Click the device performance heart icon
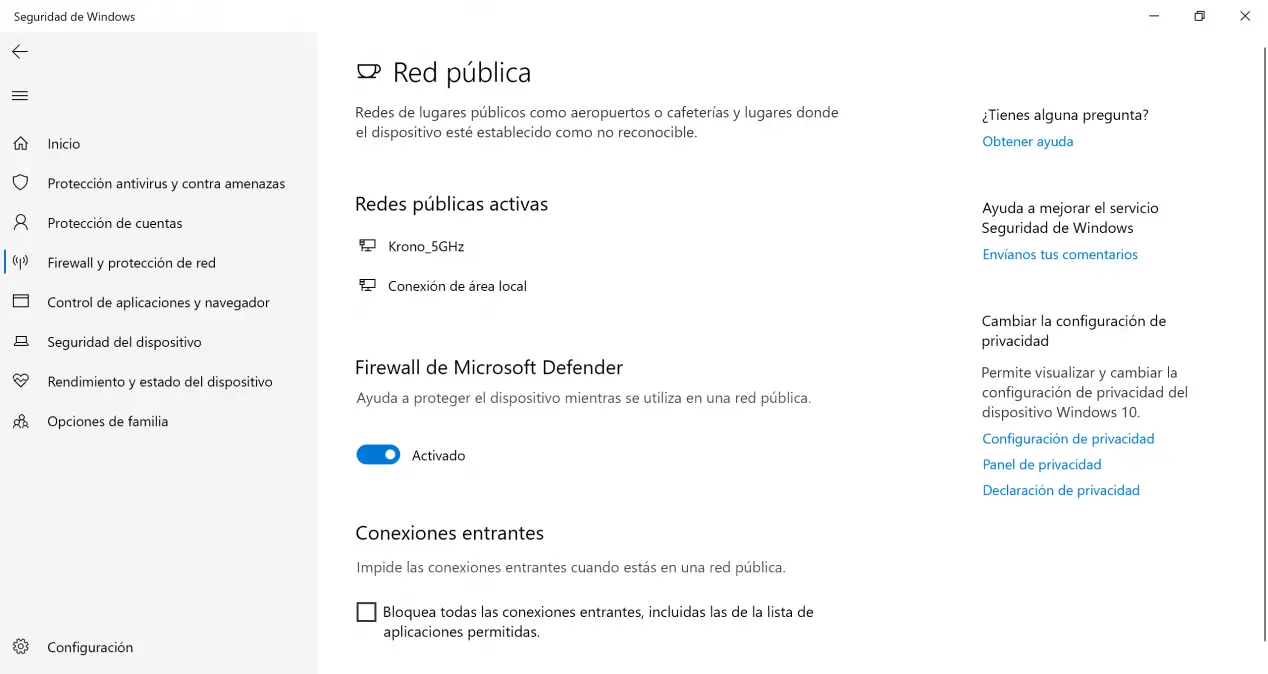The width and height of the screenshot is (1268, 674). click(x=20, y=382)
